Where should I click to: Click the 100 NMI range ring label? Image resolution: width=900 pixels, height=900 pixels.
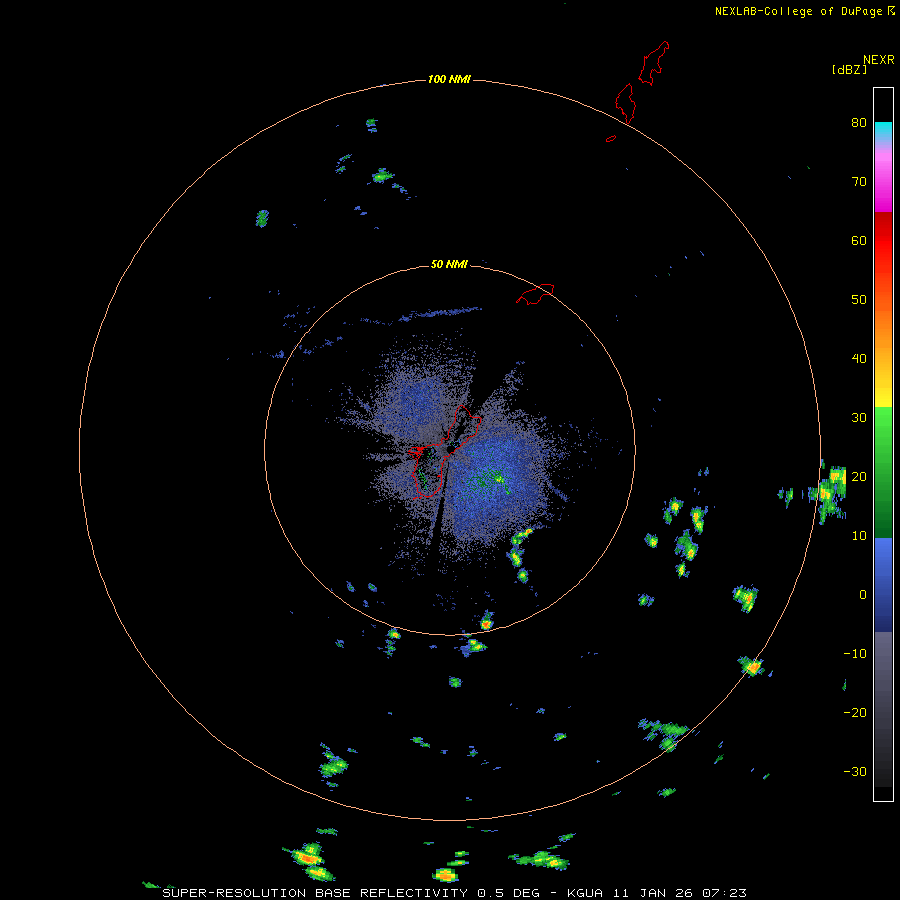point(449,79)
